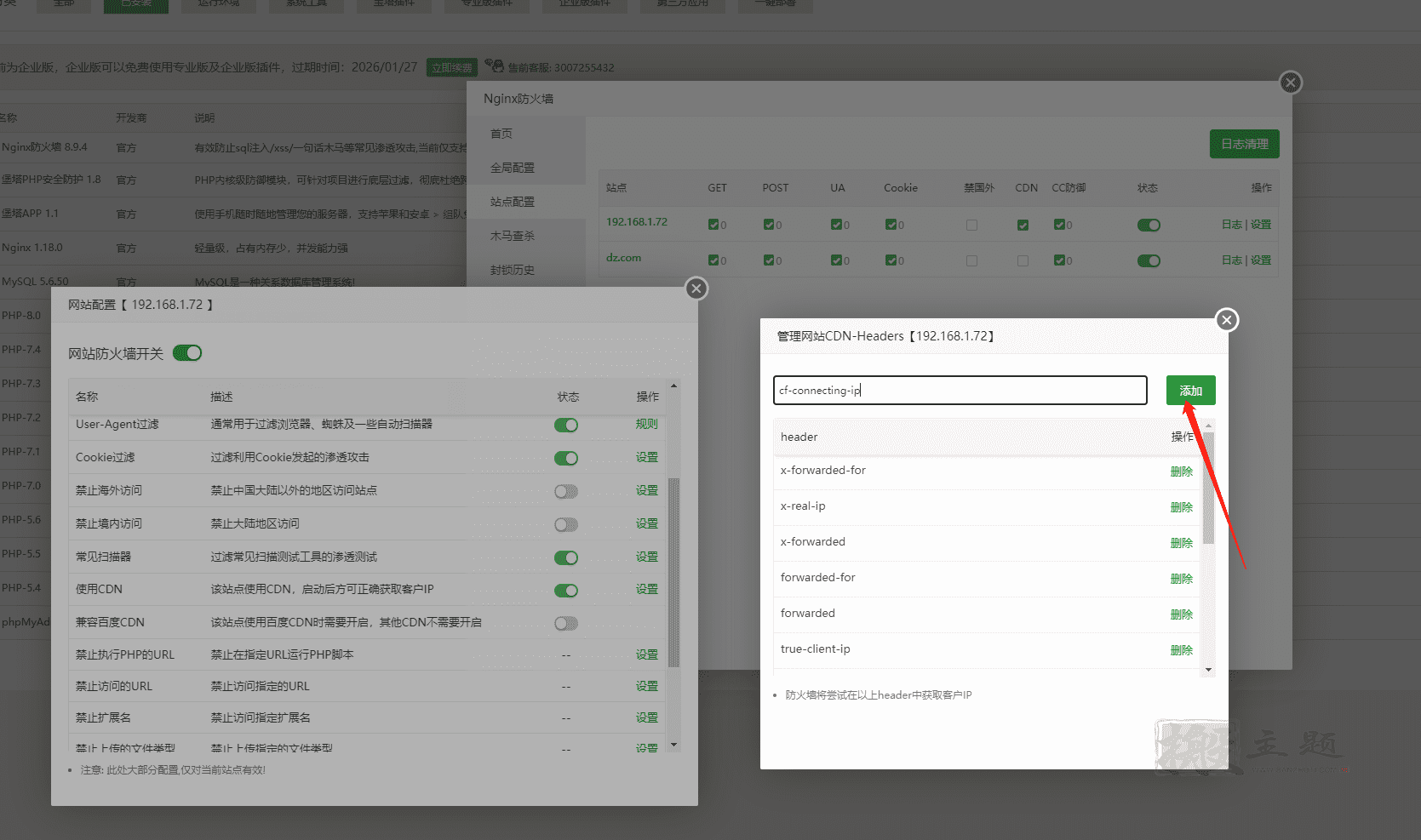This screenshot has height=840, width=1421.
Task: Toggle Cookie checkbox for dz.com
Action: pos(891,260)
